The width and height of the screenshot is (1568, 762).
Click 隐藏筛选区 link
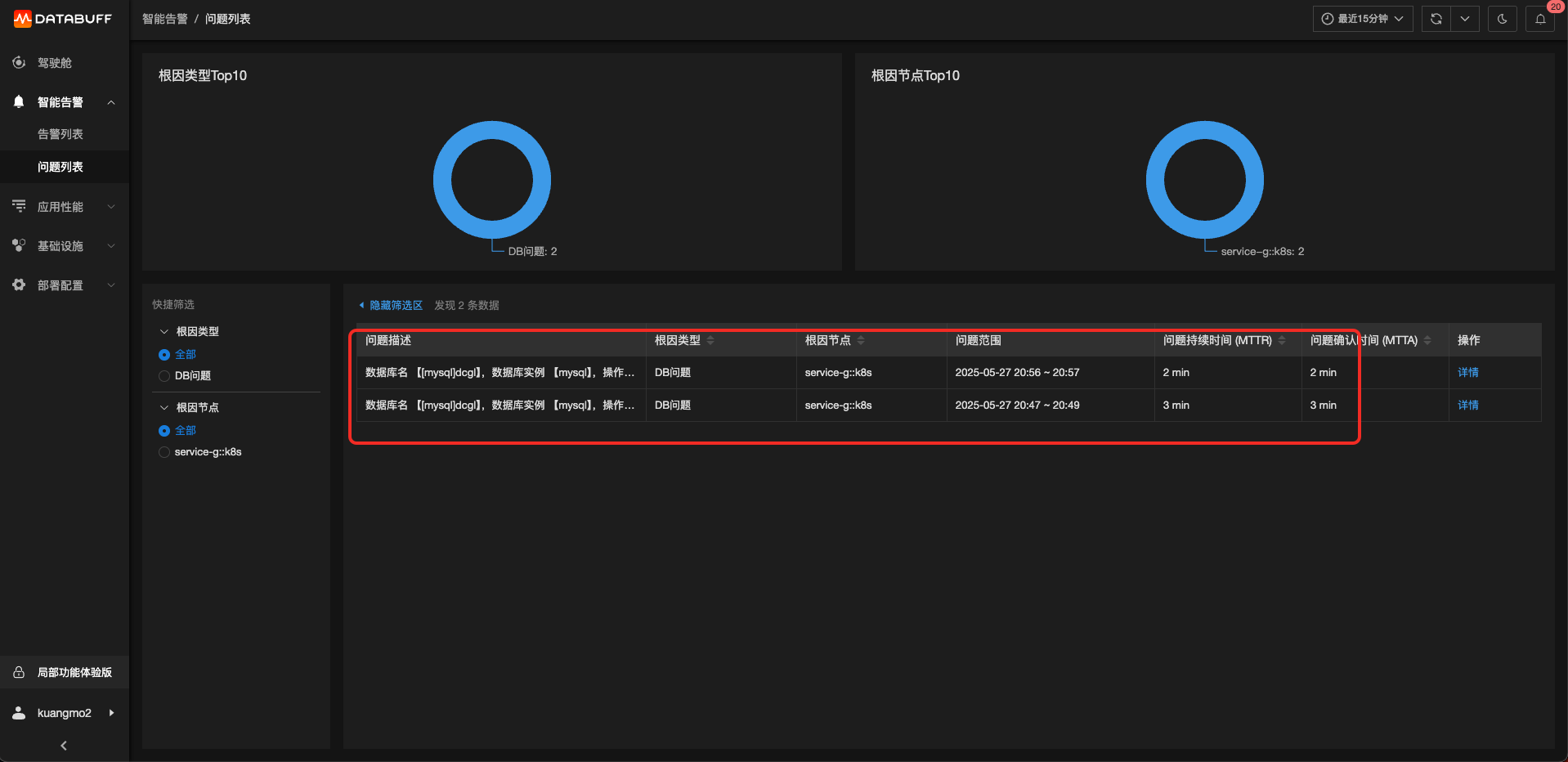point(396,305)
